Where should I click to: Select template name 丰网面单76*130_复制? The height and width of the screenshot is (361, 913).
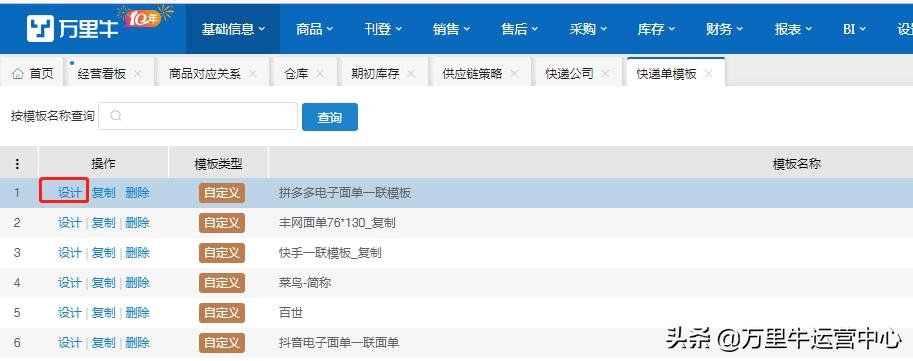coord(338,222)
